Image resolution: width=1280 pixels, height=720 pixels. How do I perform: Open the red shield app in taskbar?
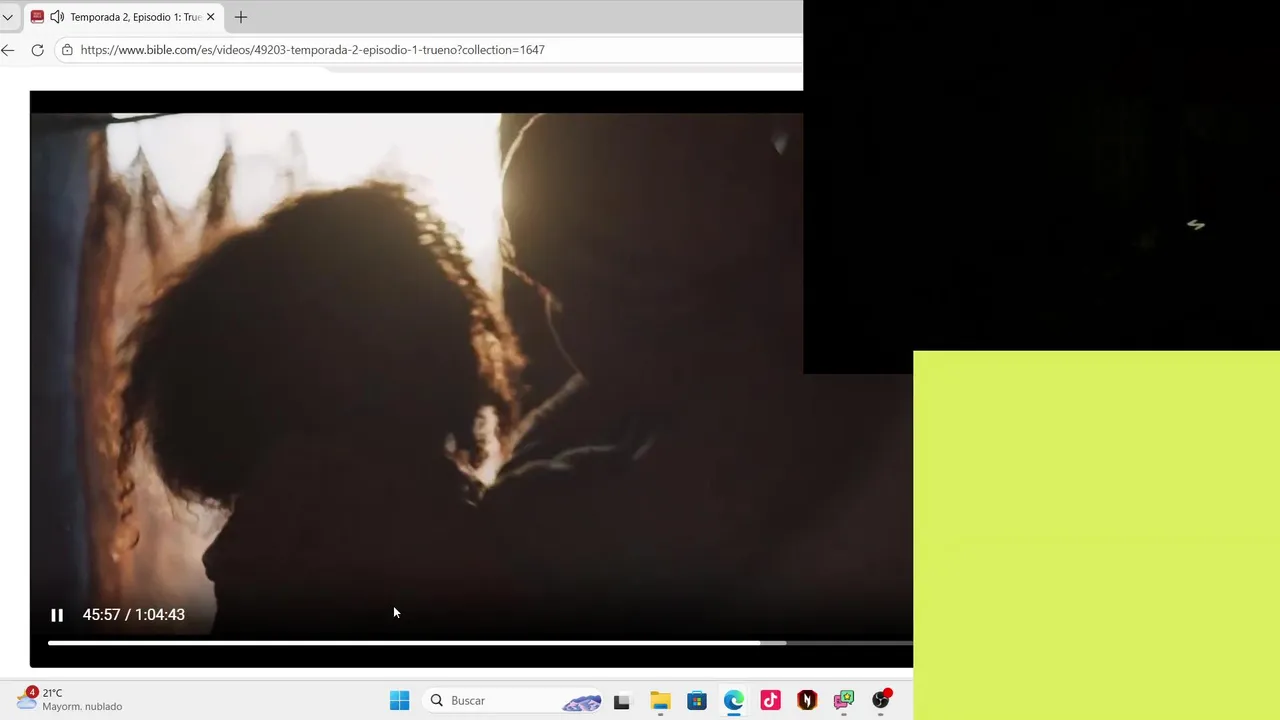coord(807,701)
